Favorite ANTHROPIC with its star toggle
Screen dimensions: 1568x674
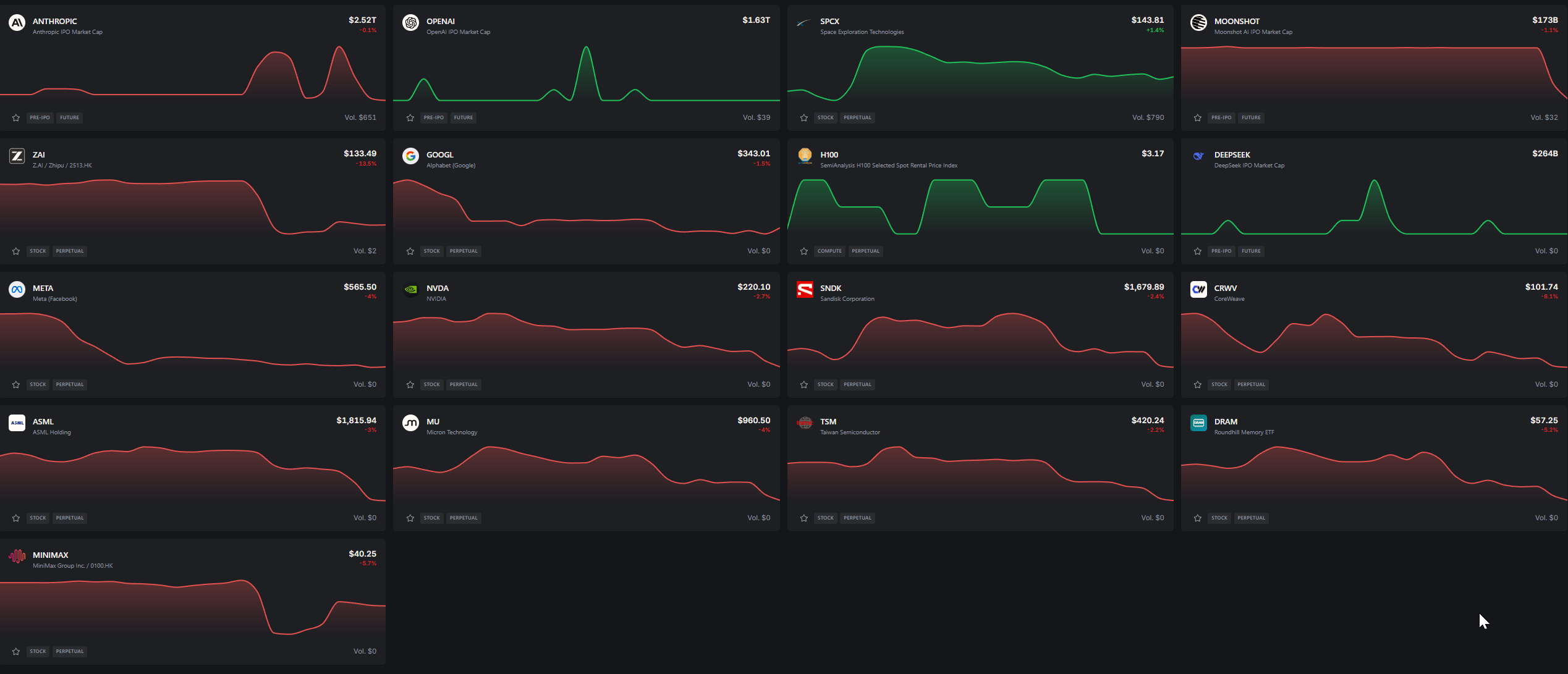coord(16,118)
